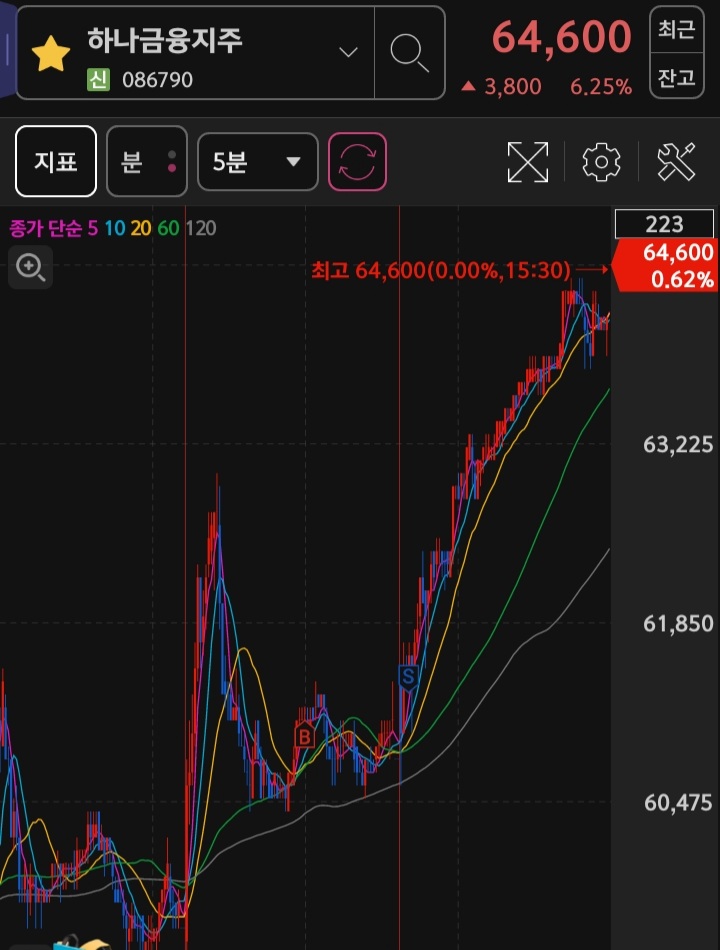Viewport: 720px width, 950px height.
Task: Open the 분 chart type selector
Action: 147,161
